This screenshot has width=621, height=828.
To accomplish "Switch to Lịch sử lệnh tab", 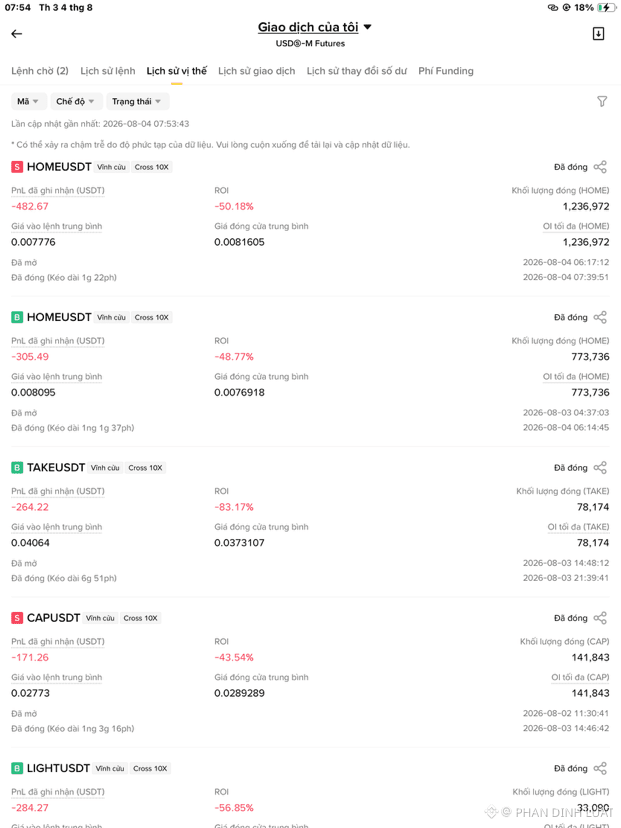I will coord(108,71).
